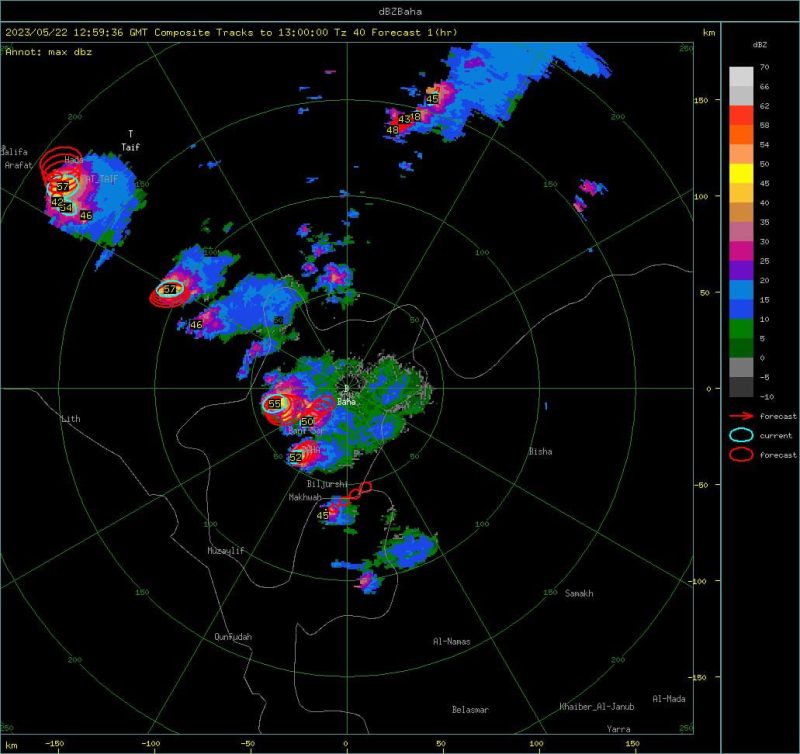Screen dimensions: 800x754
Task: Click the 'Forecast 1(hr)' header text
Action: click(414, 32)
